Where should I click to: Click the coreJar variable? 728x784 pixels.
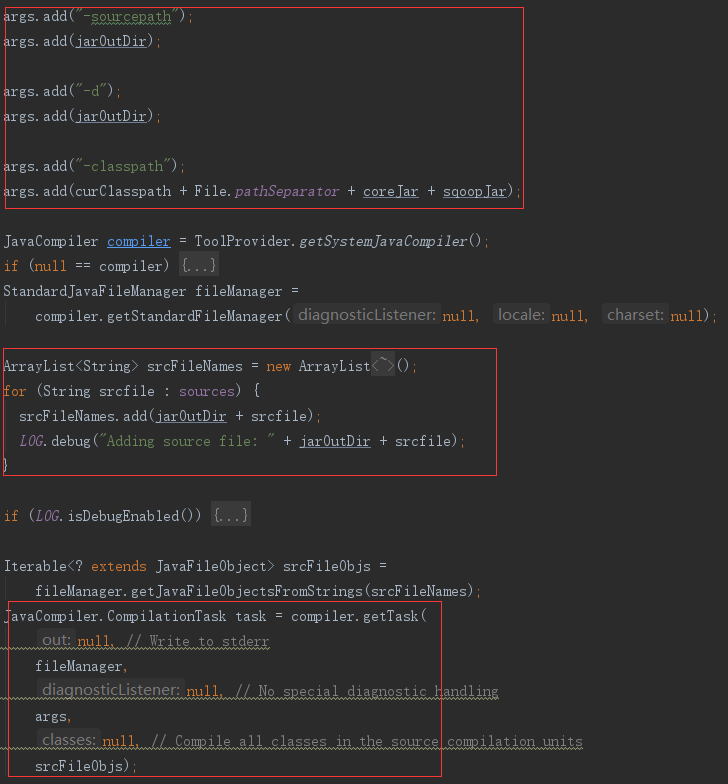click(390, 191)
